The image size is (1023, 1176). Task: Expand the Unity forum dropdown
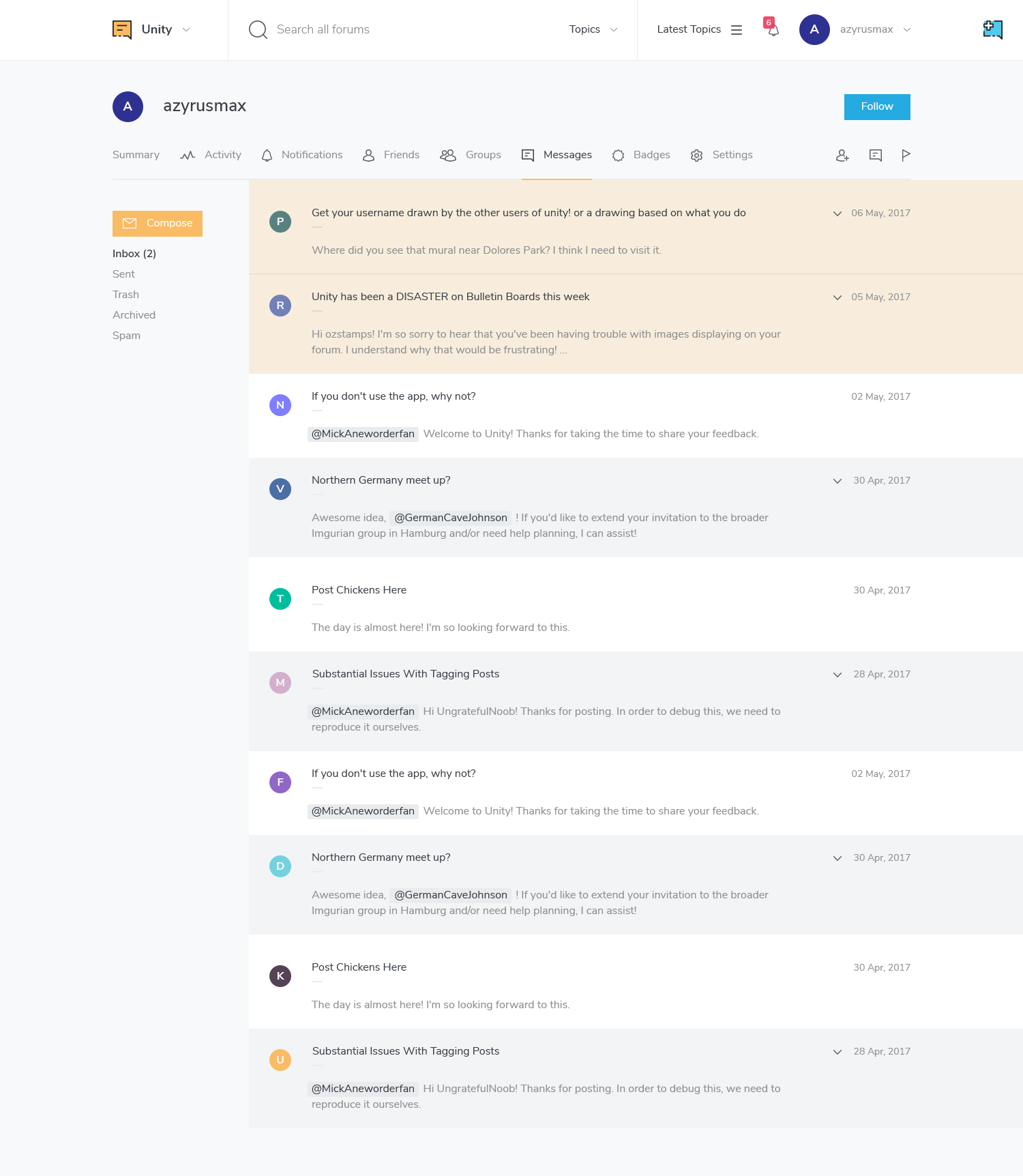click(x=186, y=30)
